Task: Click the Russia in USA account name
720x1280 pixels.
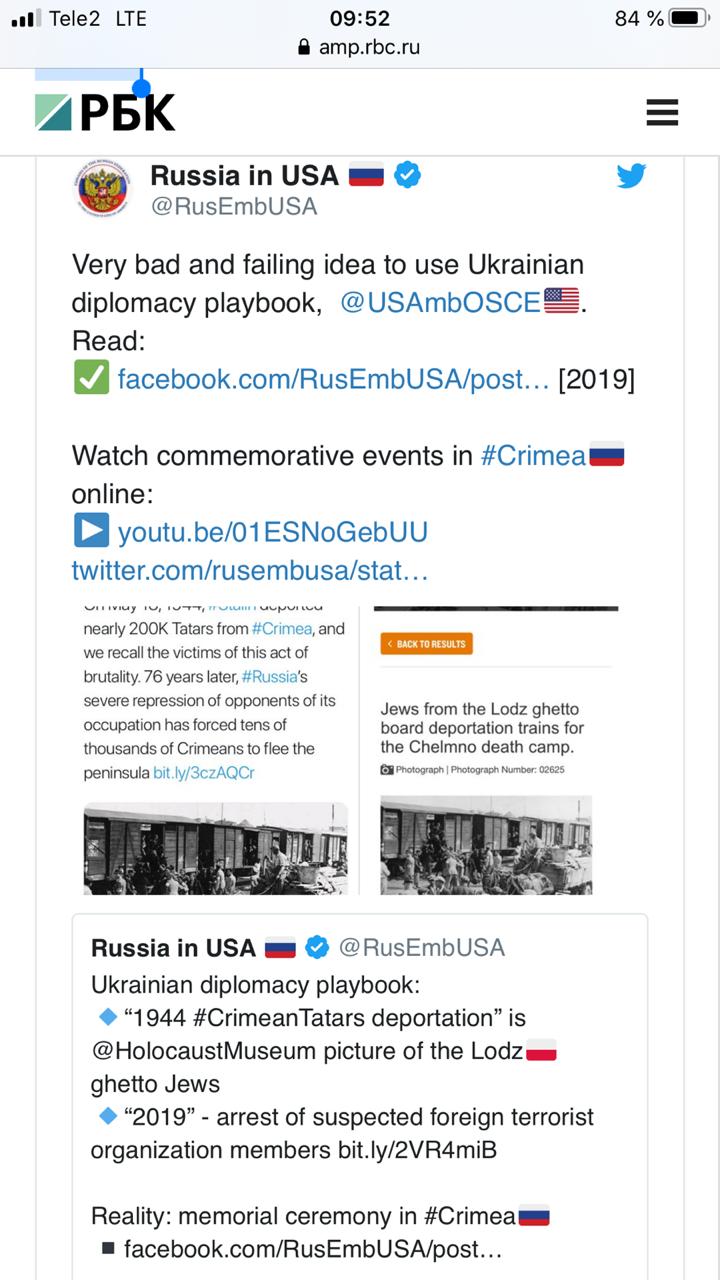Action: pos(244,175)
